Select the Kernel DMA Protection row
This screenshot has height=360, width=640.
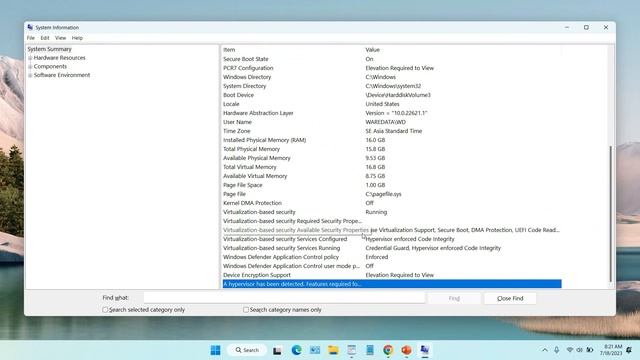392,203
